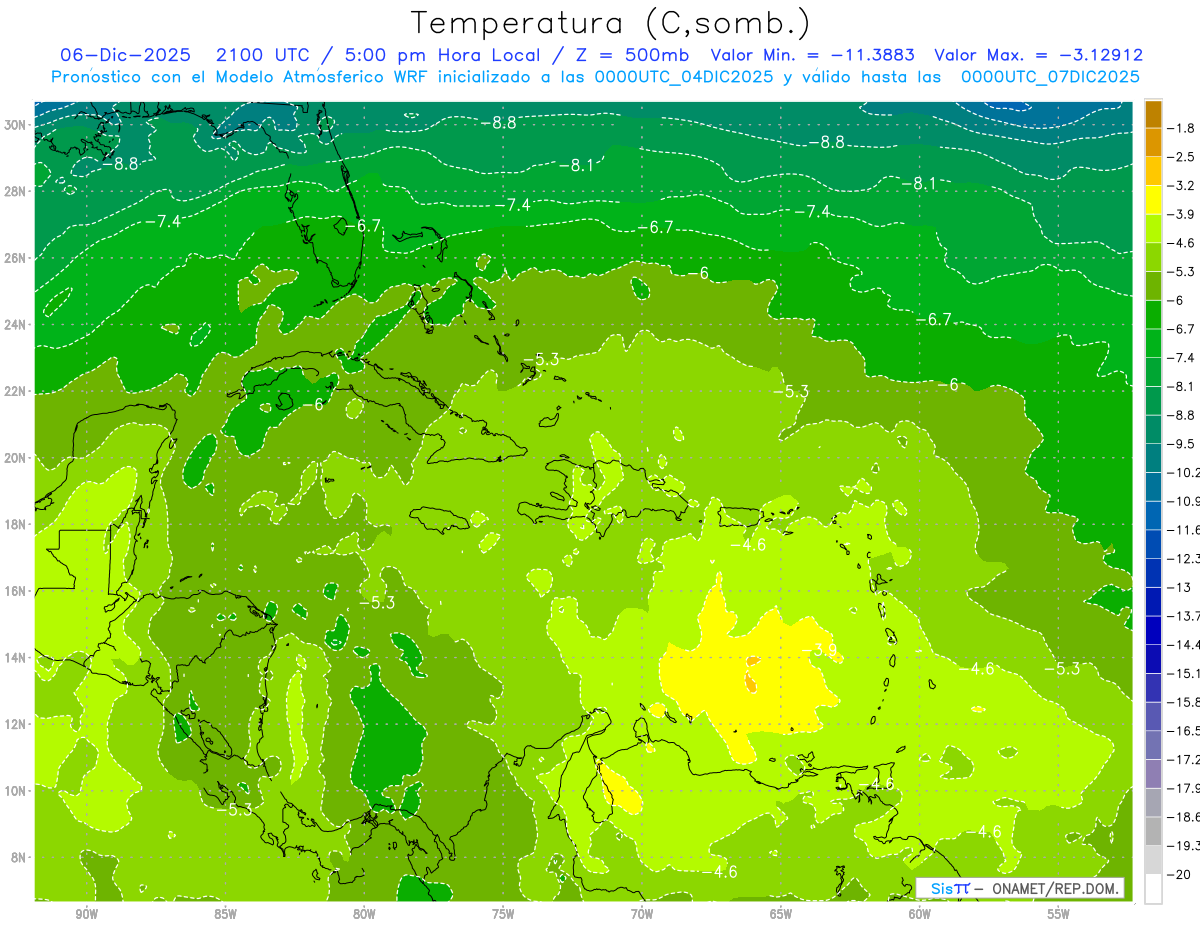
Task: Click the '-20' value on the color scale
Action: coord(1180,874)
